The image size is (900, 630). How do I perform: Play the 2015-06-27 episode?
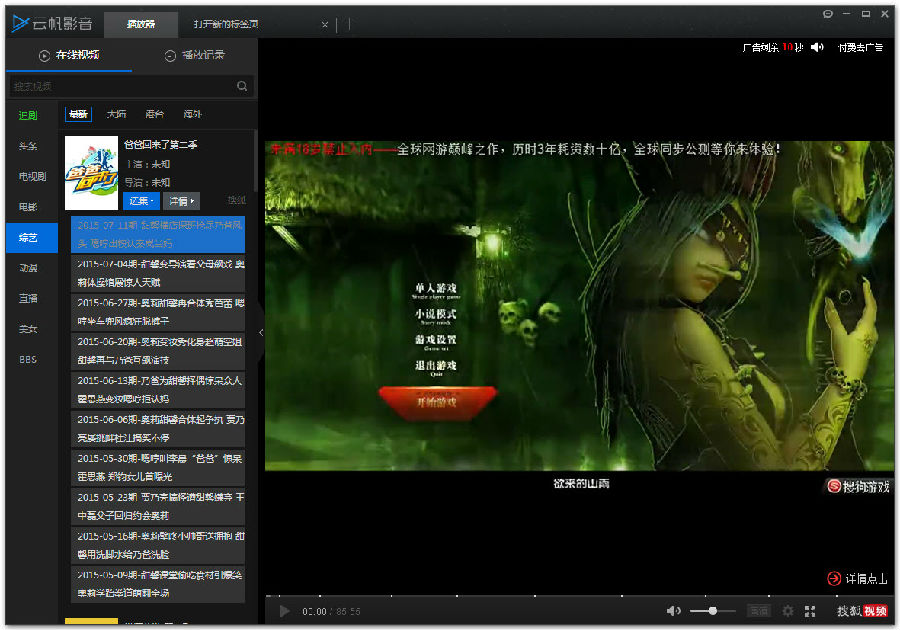[x=158, y=312]
